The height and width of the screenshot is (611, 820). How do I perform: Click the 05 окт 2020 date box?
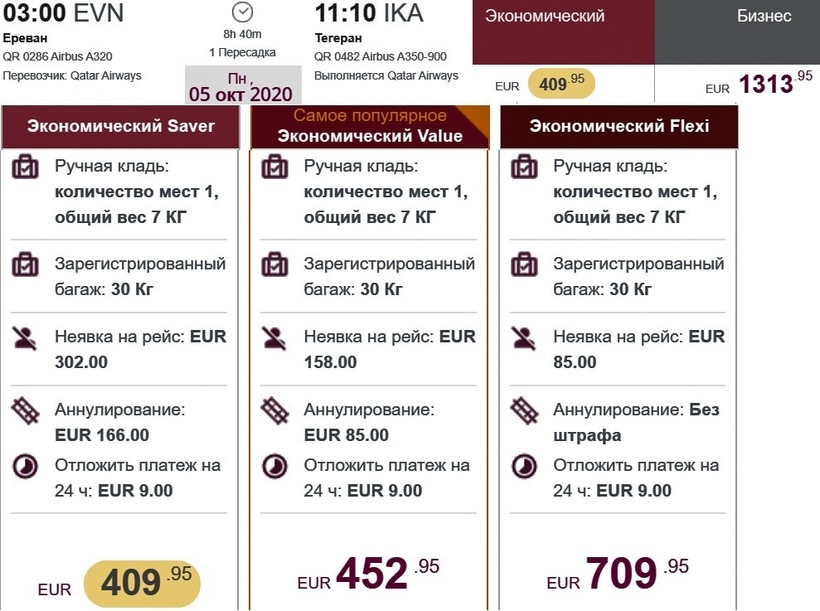point(242,86)
